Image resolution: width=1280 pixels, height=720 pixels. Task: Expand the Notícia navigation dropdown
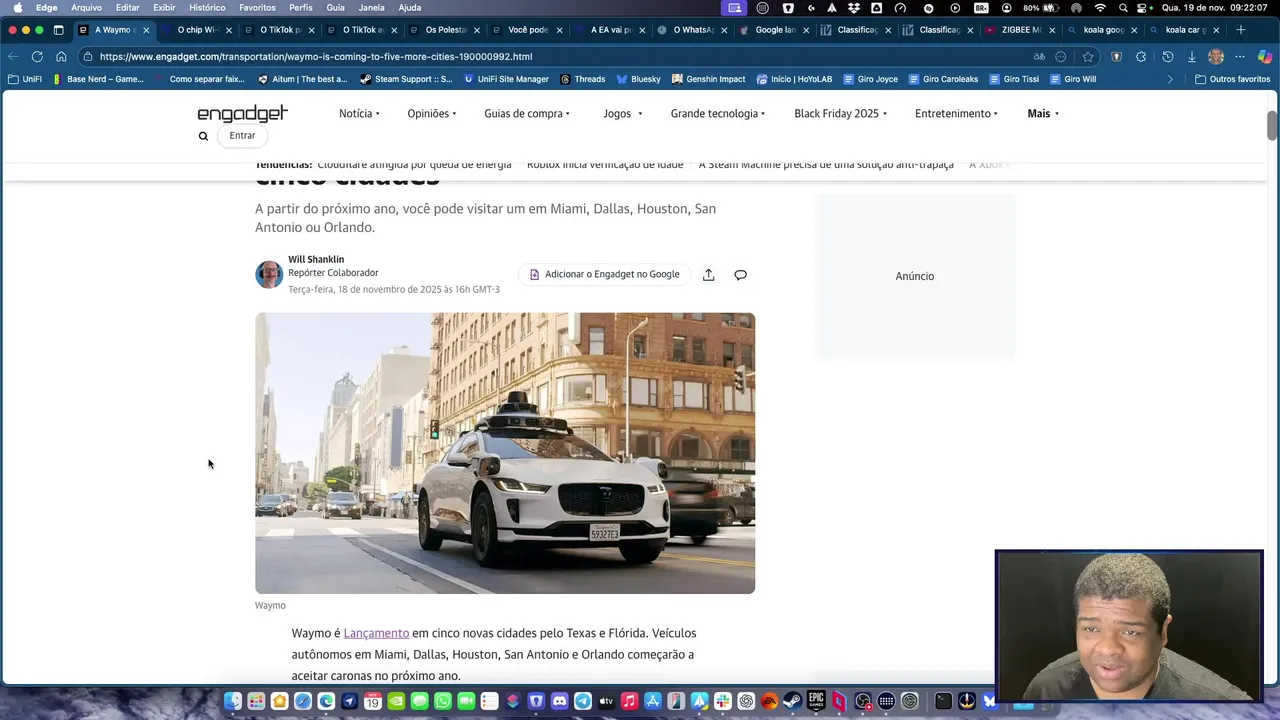(359, 114)
